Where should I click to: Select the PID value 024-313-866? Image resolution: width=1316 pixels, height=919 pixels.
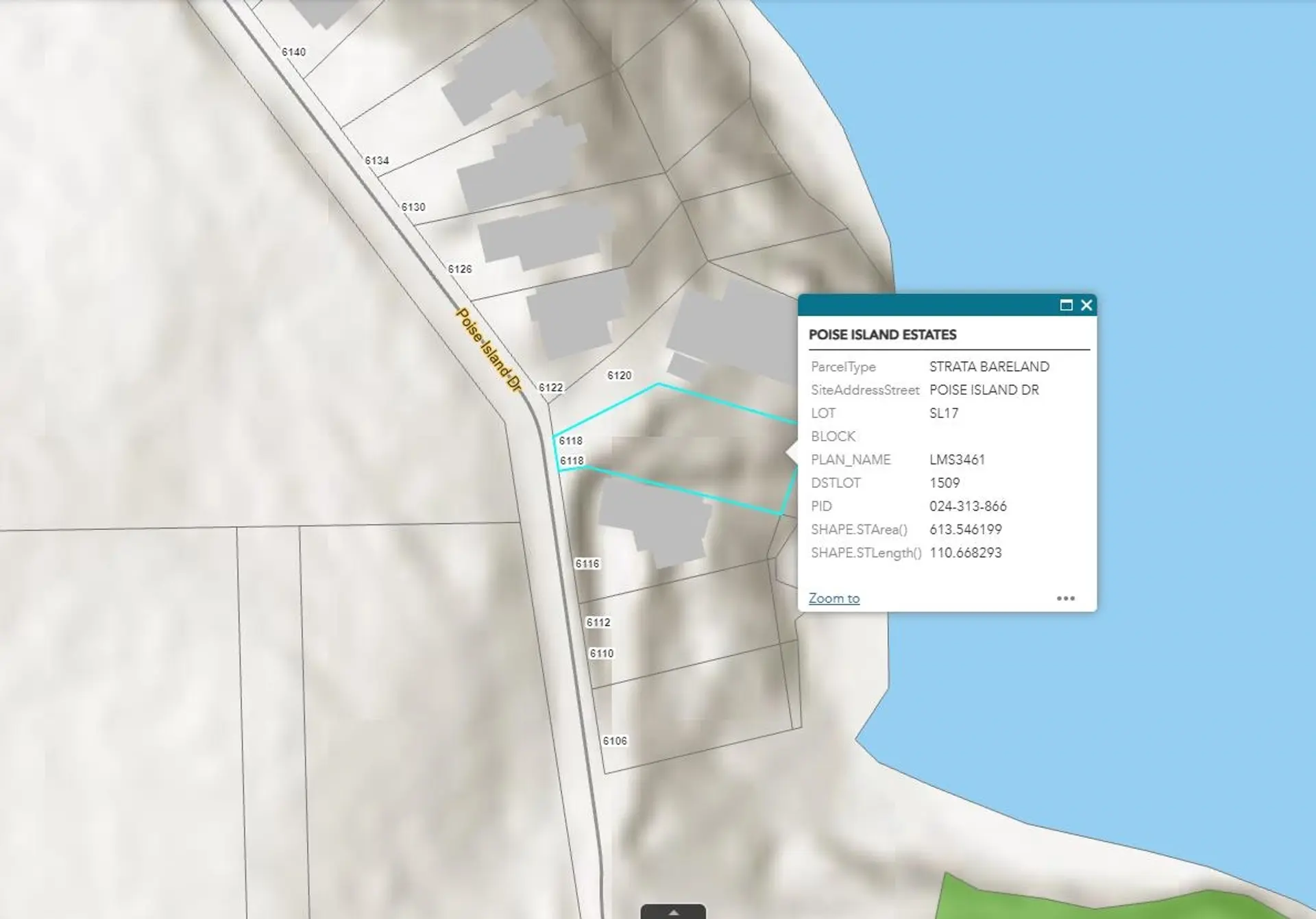(968, 506)
